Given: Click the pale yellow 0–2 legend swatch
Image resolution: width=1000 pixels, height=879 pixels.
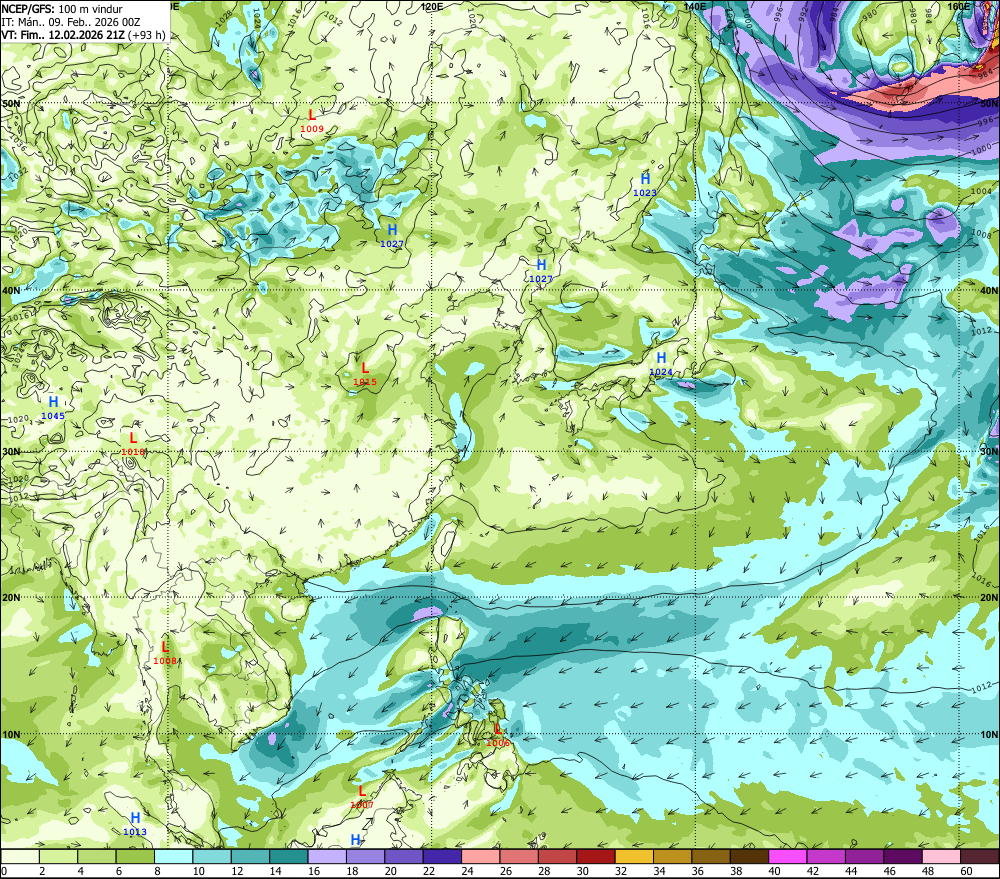Looking at the screenshot, I should 20,856.
